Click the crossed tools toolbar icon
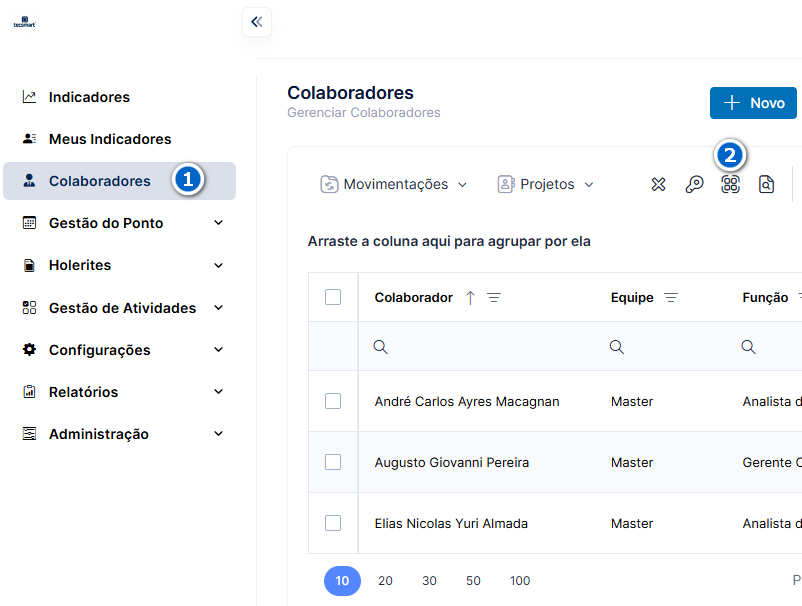Viewport: 802px width, 606px height. click(658, 184)
